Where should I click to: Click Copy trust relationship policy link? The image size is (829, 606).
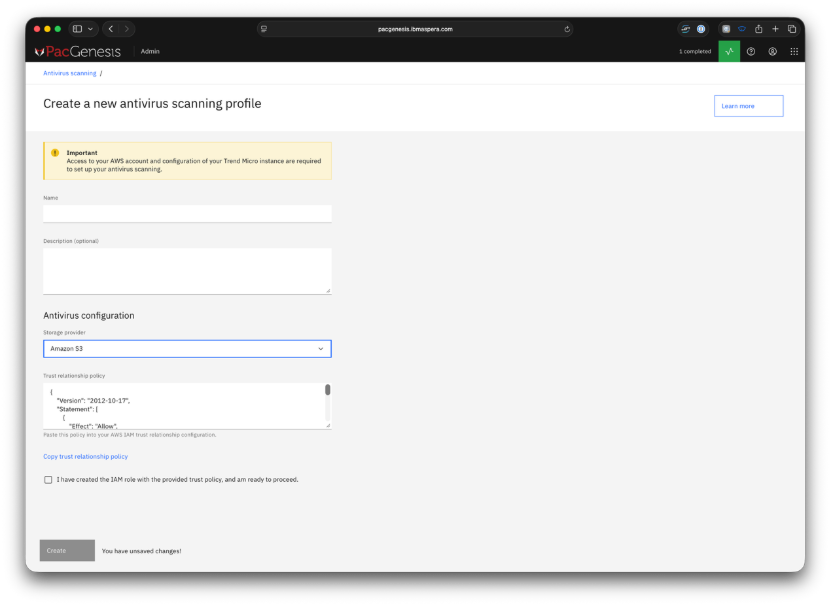[85, 457]
